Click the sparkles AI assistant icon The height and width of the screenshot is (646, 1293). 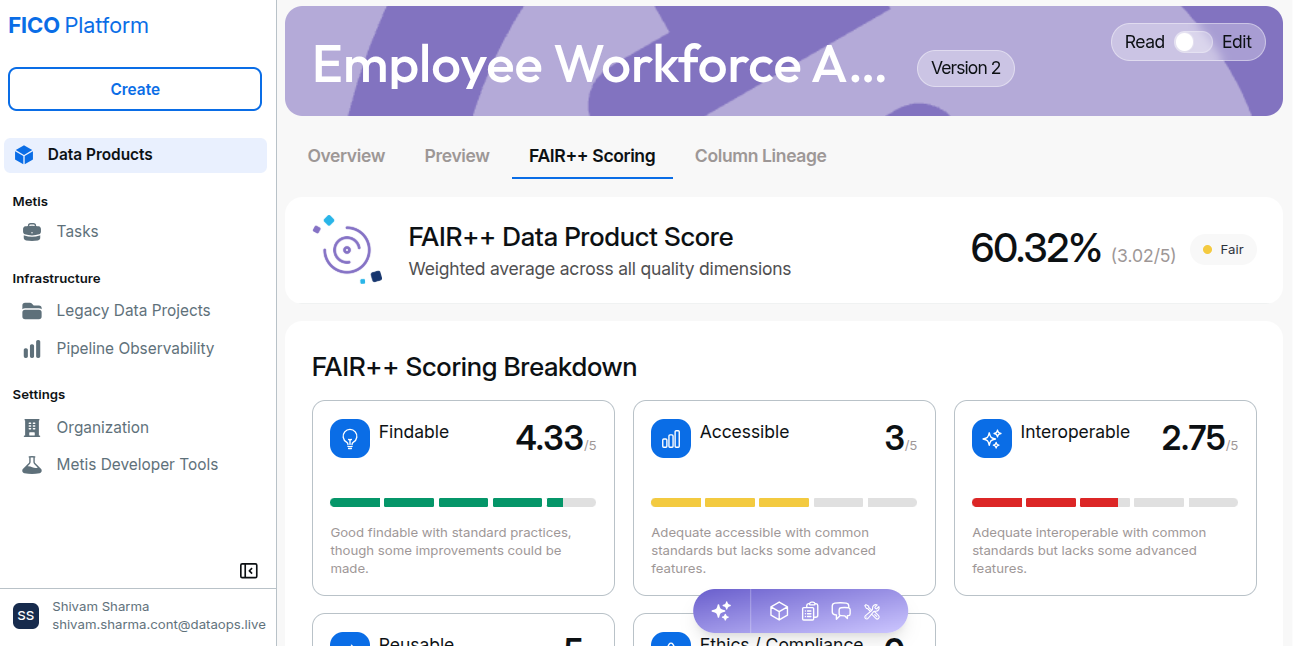(722, 611)
